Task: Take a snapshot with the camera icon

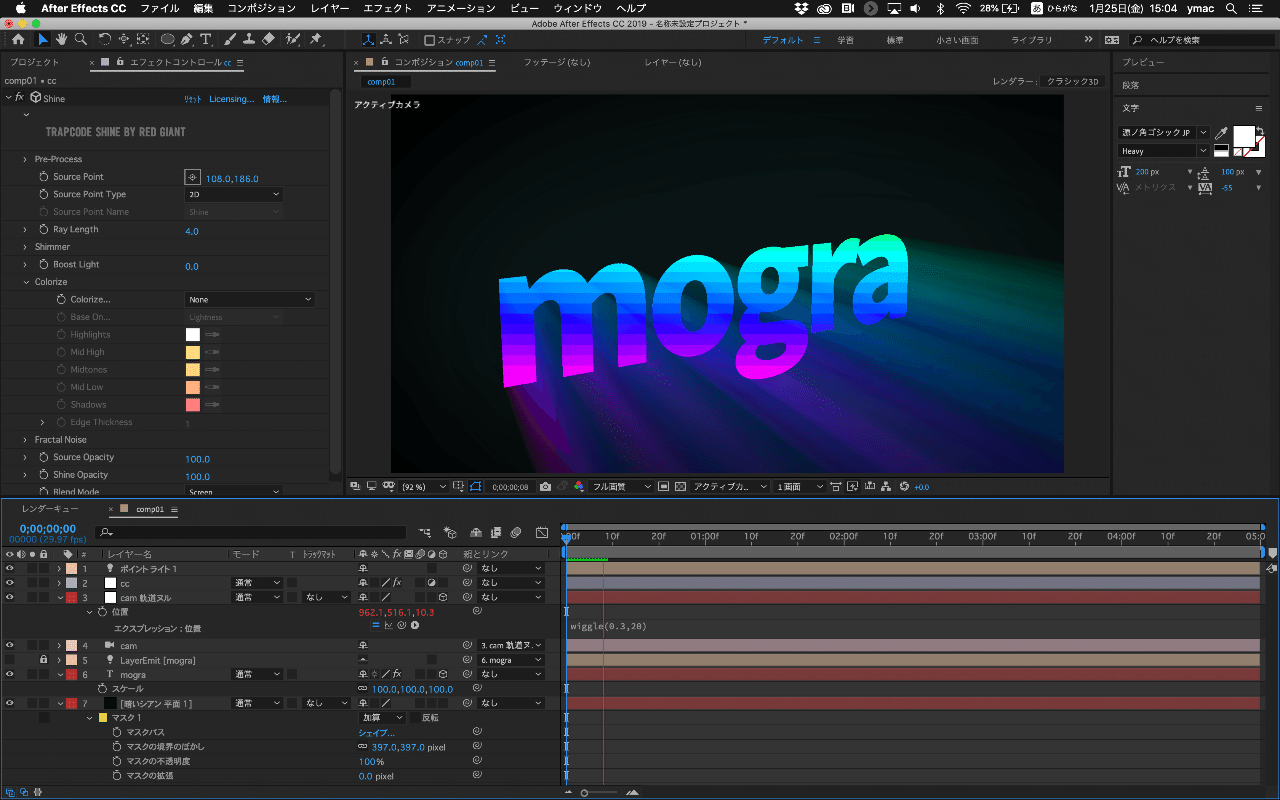Action: (545, 486)
